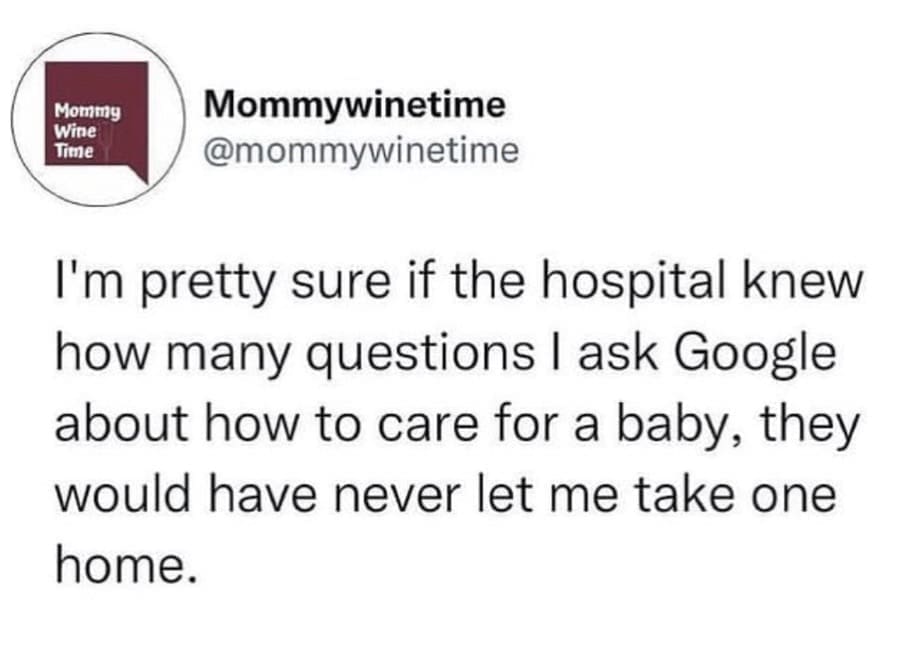Viewport: 918px width, 658px height.
Task: Click the @mommywinetime handle
Action: [360, 151]
